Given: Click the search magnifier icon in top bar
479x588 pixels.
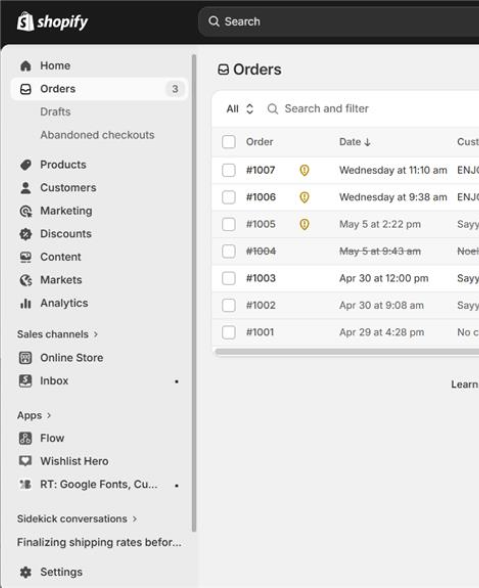Looking at the screenshot, I should pos(214,21).
